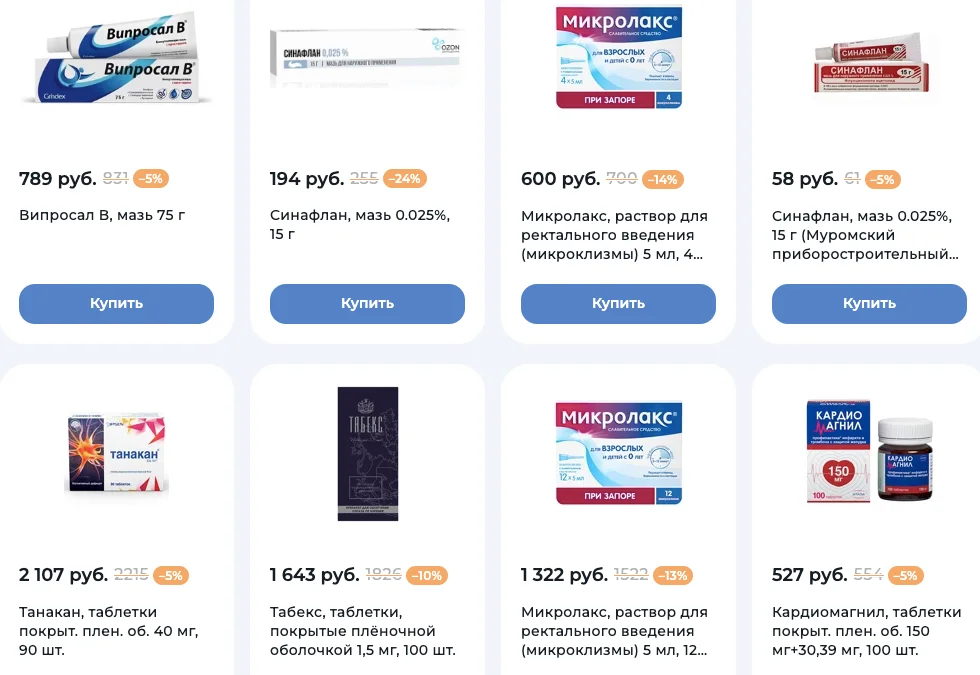Click Купить button for Випросал В
980x675 pixels.
click(x=116, y=304)
